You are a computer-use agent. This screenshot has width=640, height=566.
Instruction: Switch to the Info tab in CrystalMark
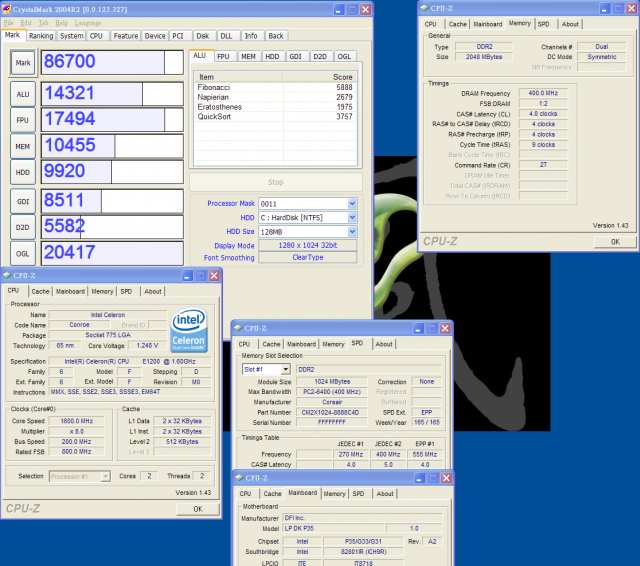click(x=251, y=36)
